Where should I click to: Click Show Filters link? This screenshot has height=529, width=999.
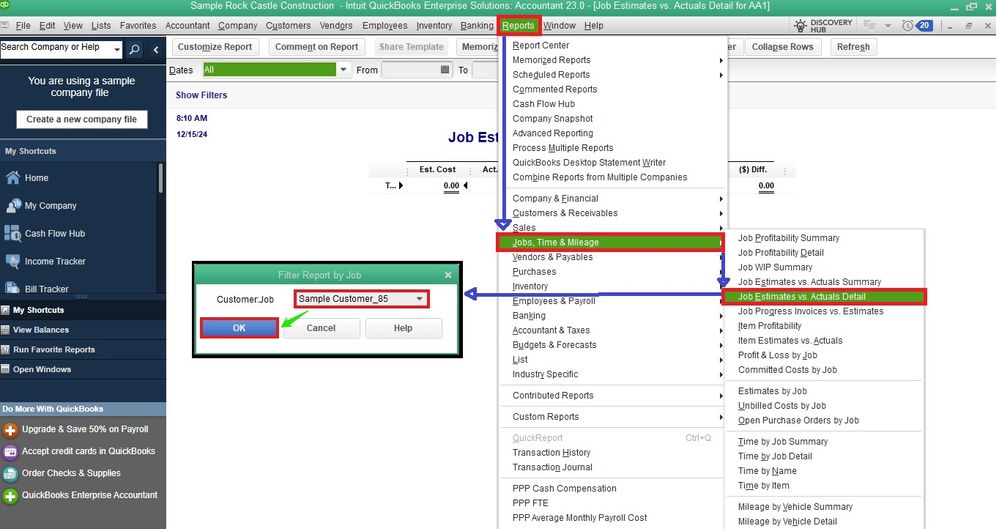click(x=201, y=95)
